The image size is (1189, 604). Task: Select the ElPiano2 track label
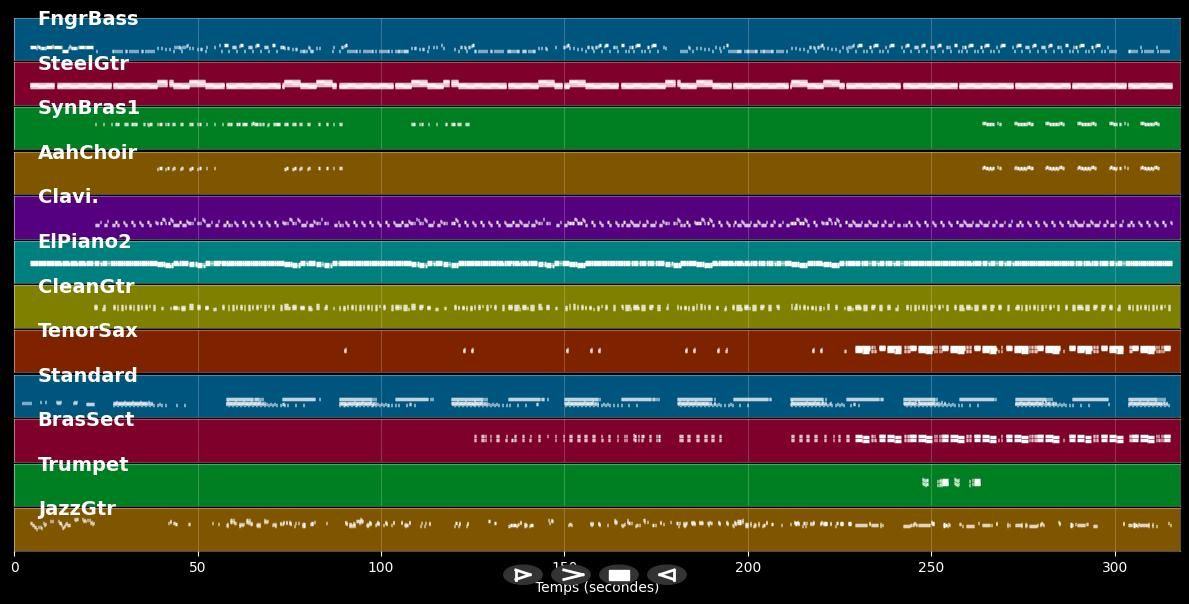(x=85, y=242)
